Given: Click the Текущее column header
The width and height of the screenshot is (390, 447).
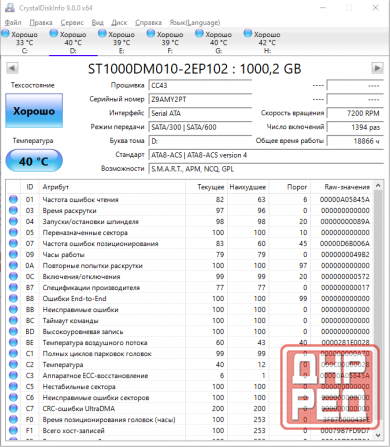Looking at the screenshot, I should (x=206, y=187).
